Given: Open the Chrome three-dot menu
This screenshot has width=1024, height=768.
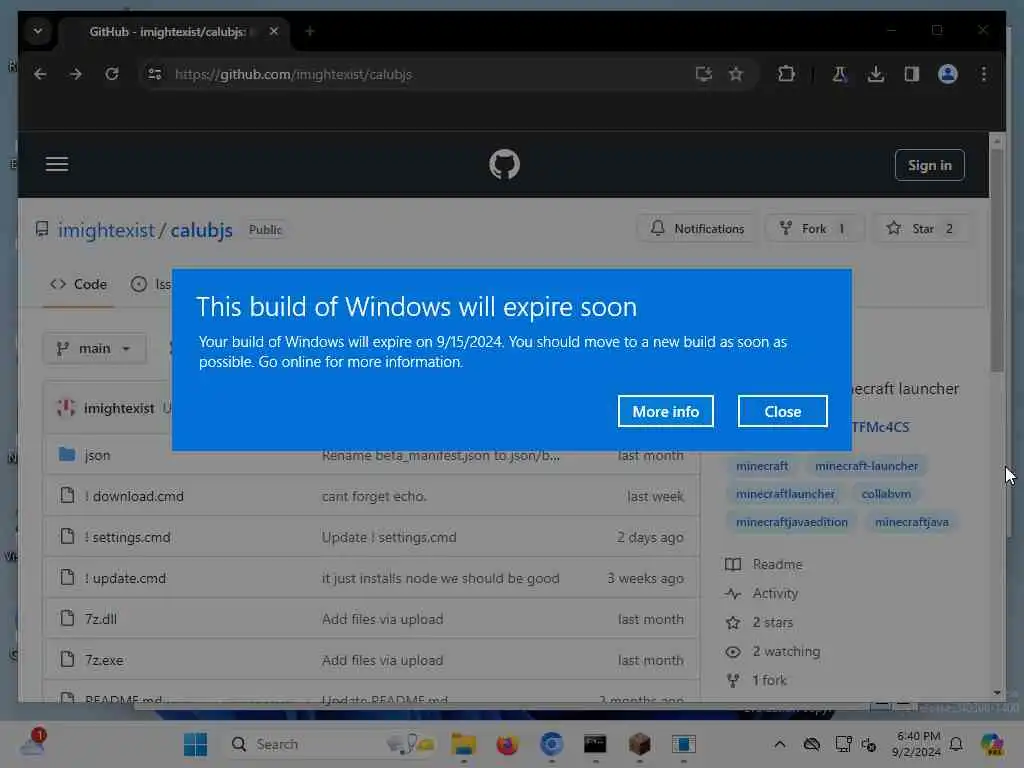Looking at the screenshot, I should (x=984, y=74).
